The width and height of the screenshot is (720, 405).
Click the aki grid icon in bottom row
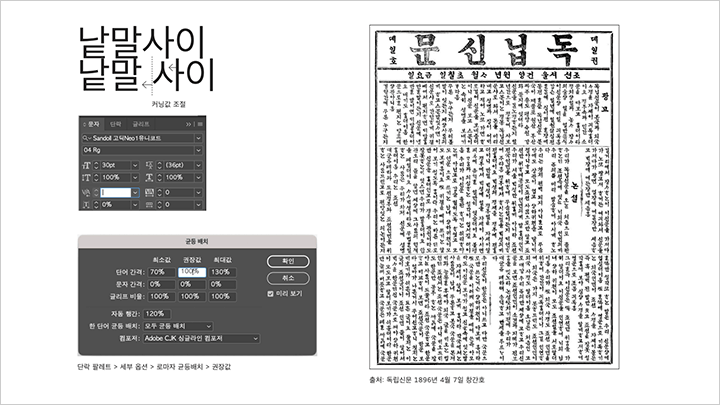pyautogui.click(x=149, y=204)
